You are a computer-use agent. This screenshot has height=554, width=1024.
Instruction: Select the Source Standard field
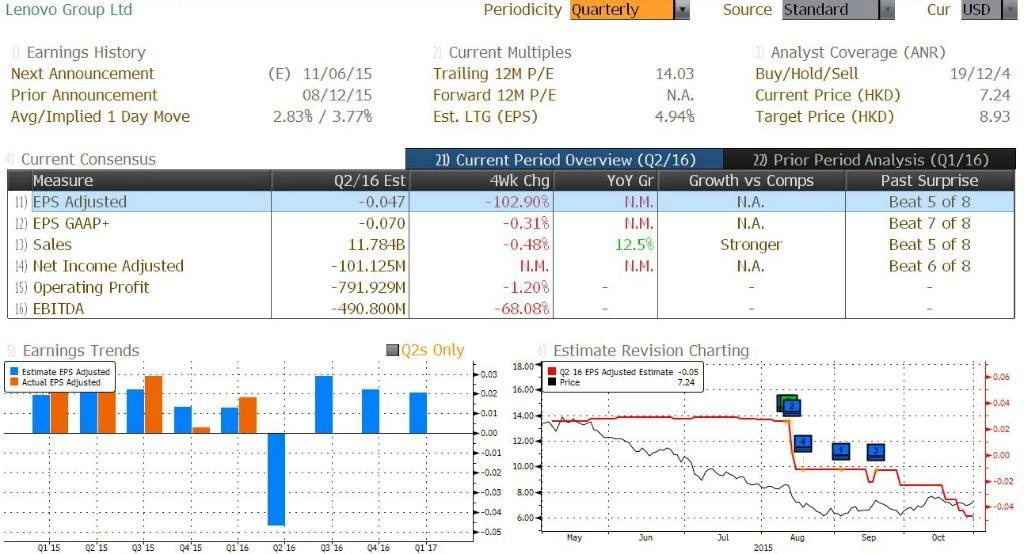tap(830, 10)
